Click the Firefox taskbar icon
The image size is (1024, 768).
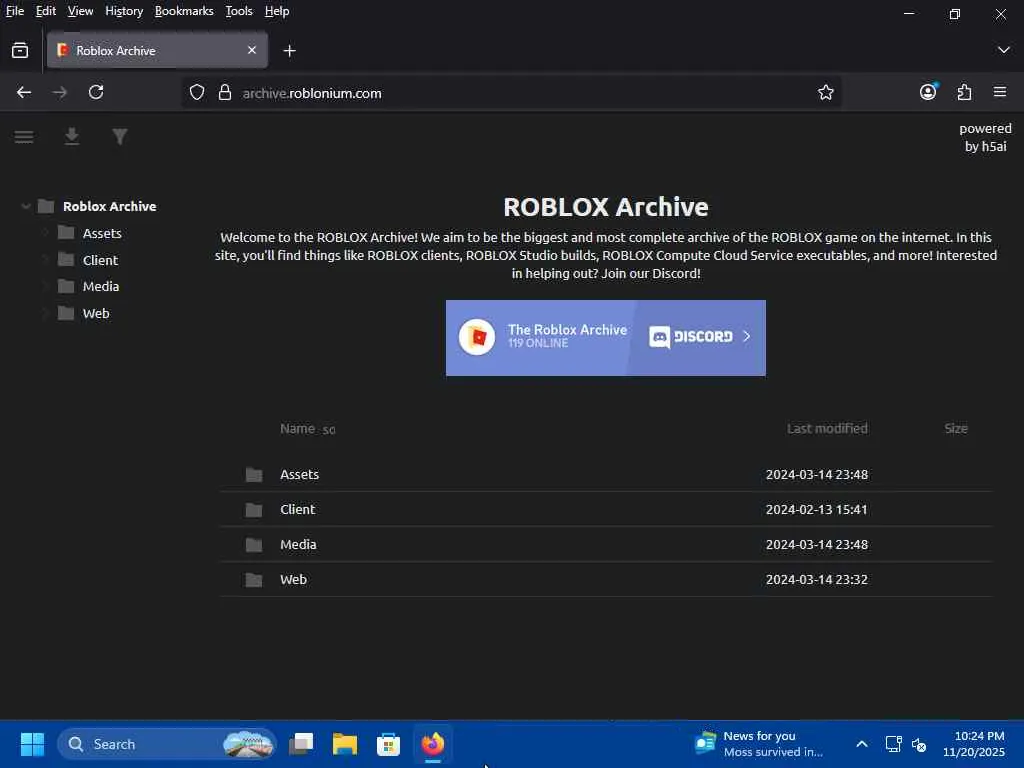[432, 744]
